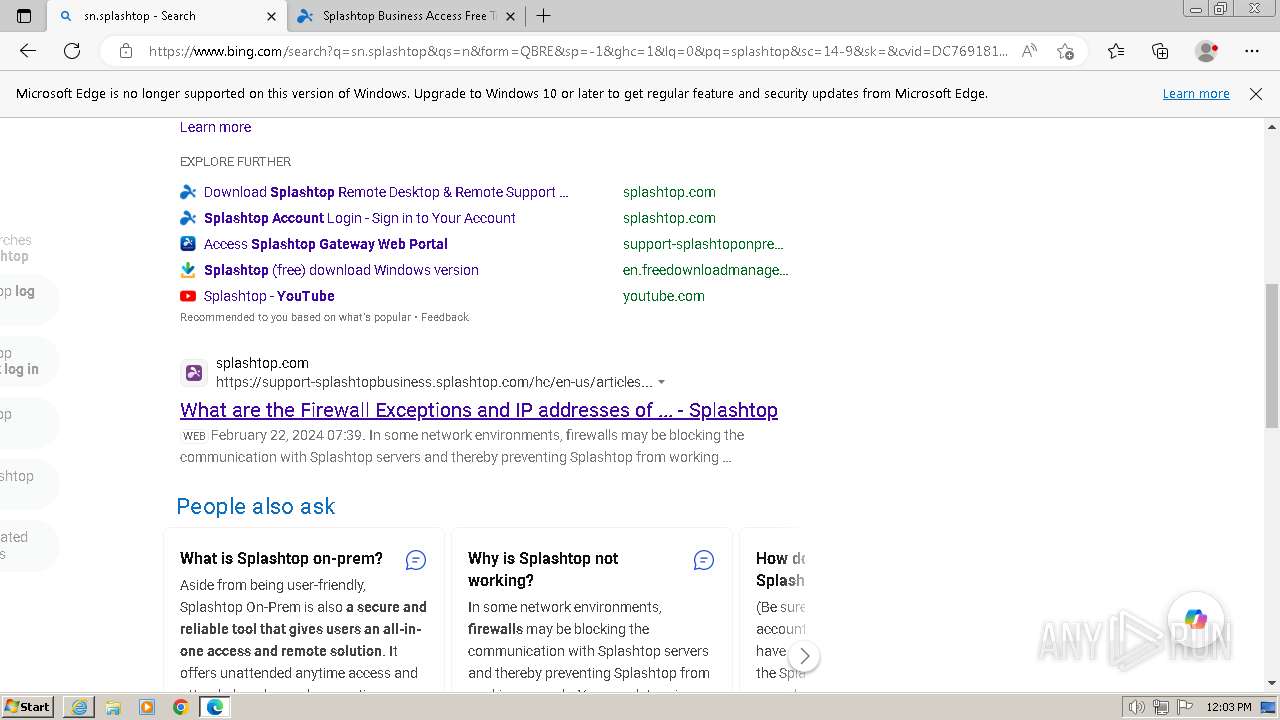Click the YouTube icon in Explore Further

point(188,296)
